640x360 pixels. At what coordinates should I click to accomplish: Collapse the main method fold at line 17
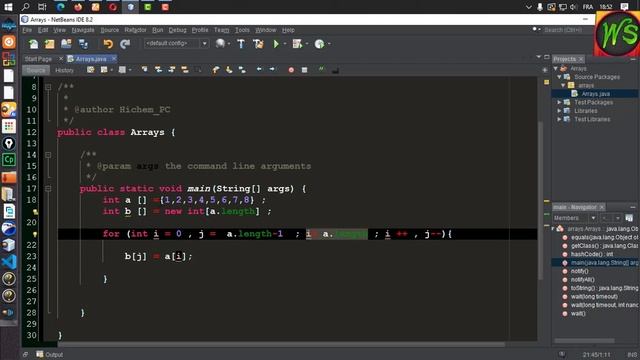click(48, 189)
